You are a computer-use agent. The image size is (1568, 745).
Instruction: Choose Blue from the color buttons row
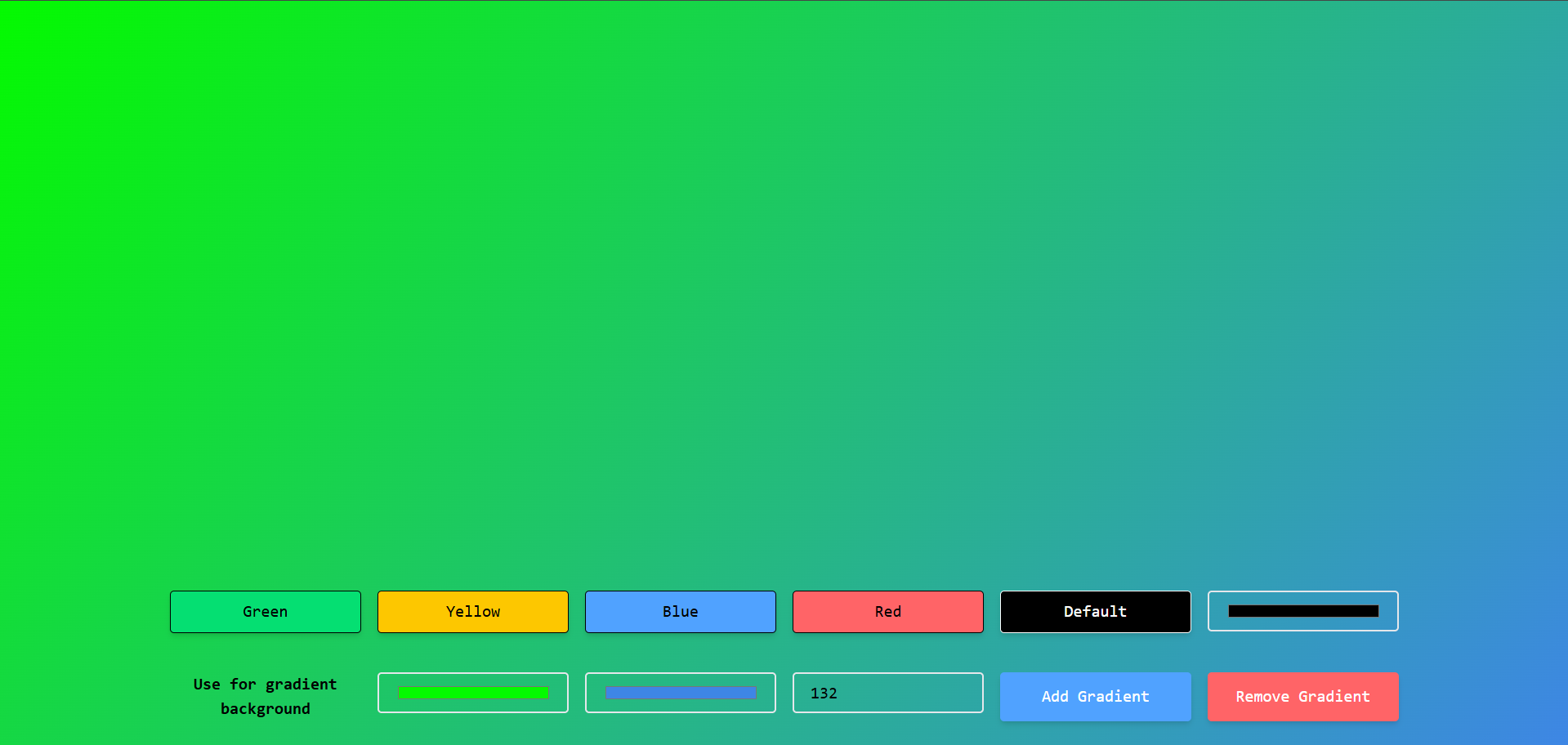point(680,611)
